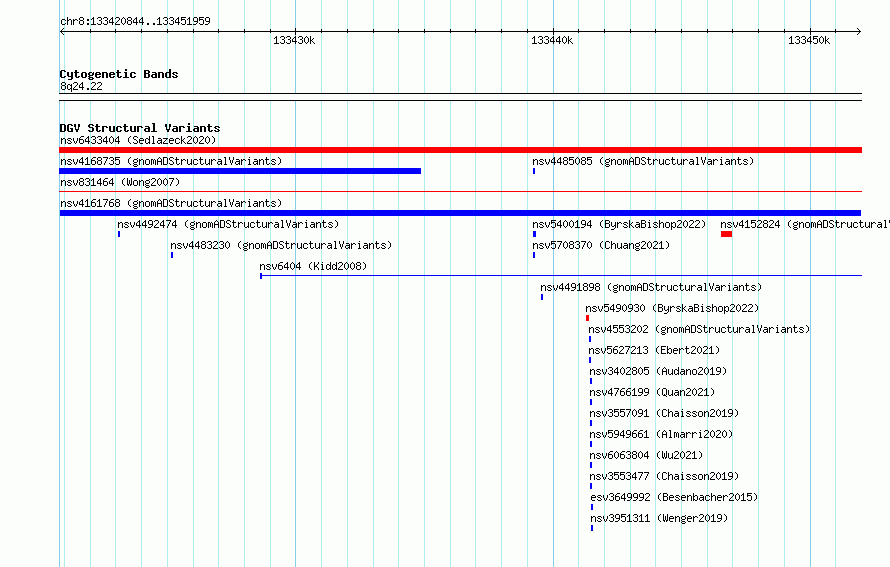
Task: Click the small red nsv4152824 bar
Action: [x=726, y=234]
